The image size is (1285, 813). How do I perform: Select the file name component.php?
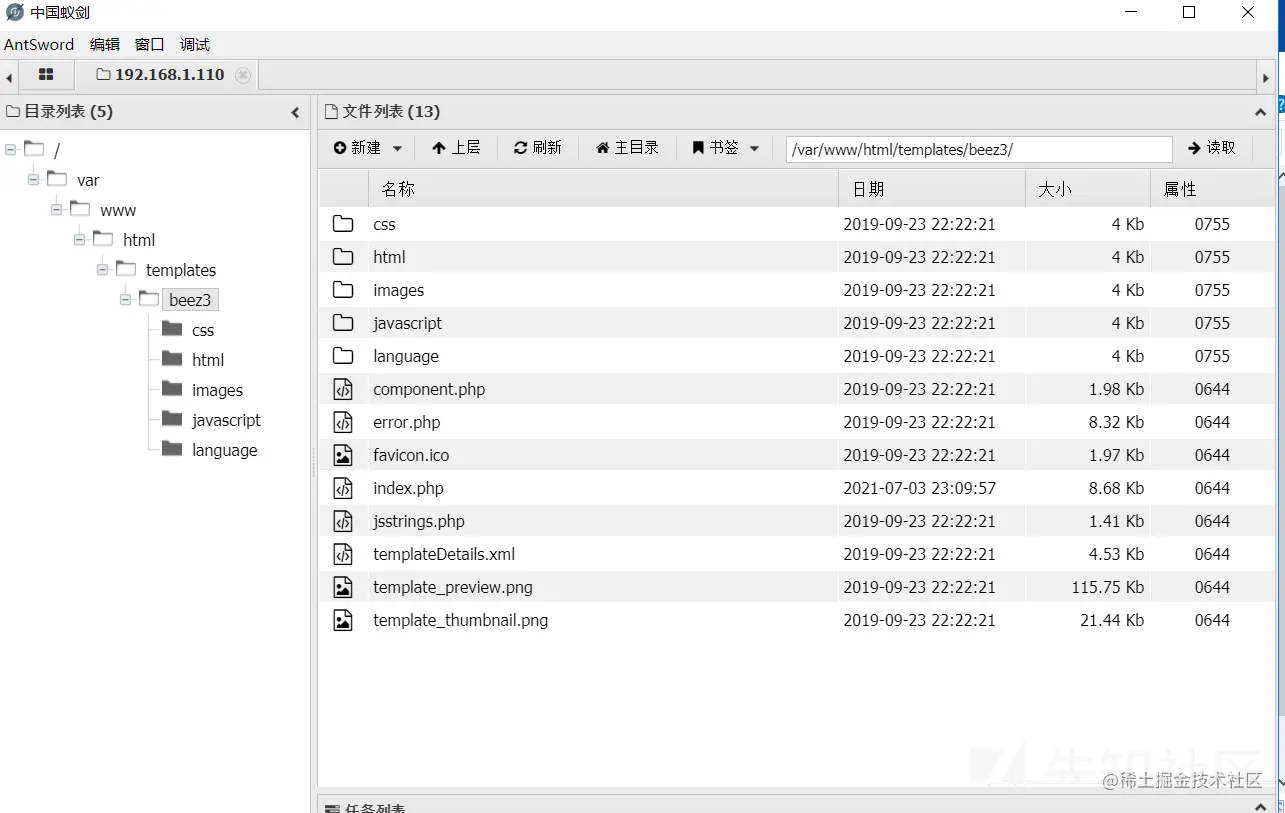point(429,389)
